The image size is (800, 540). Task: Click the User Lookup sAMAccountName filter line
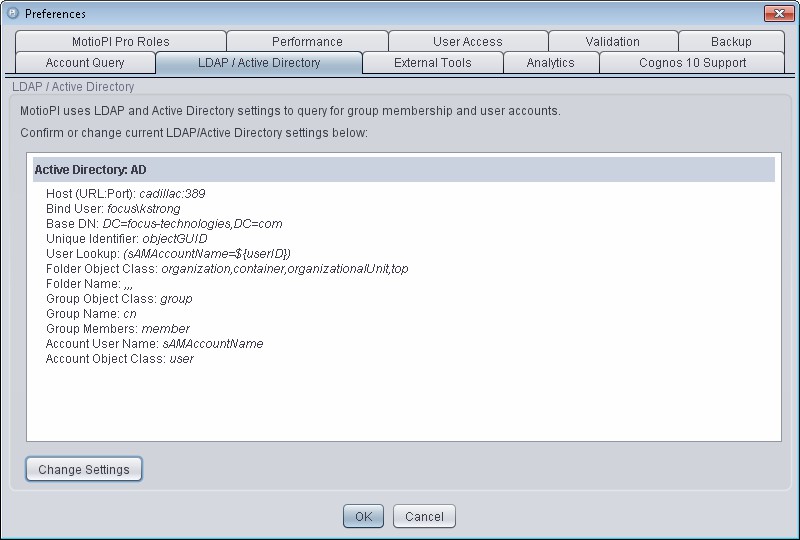[168, 254]
